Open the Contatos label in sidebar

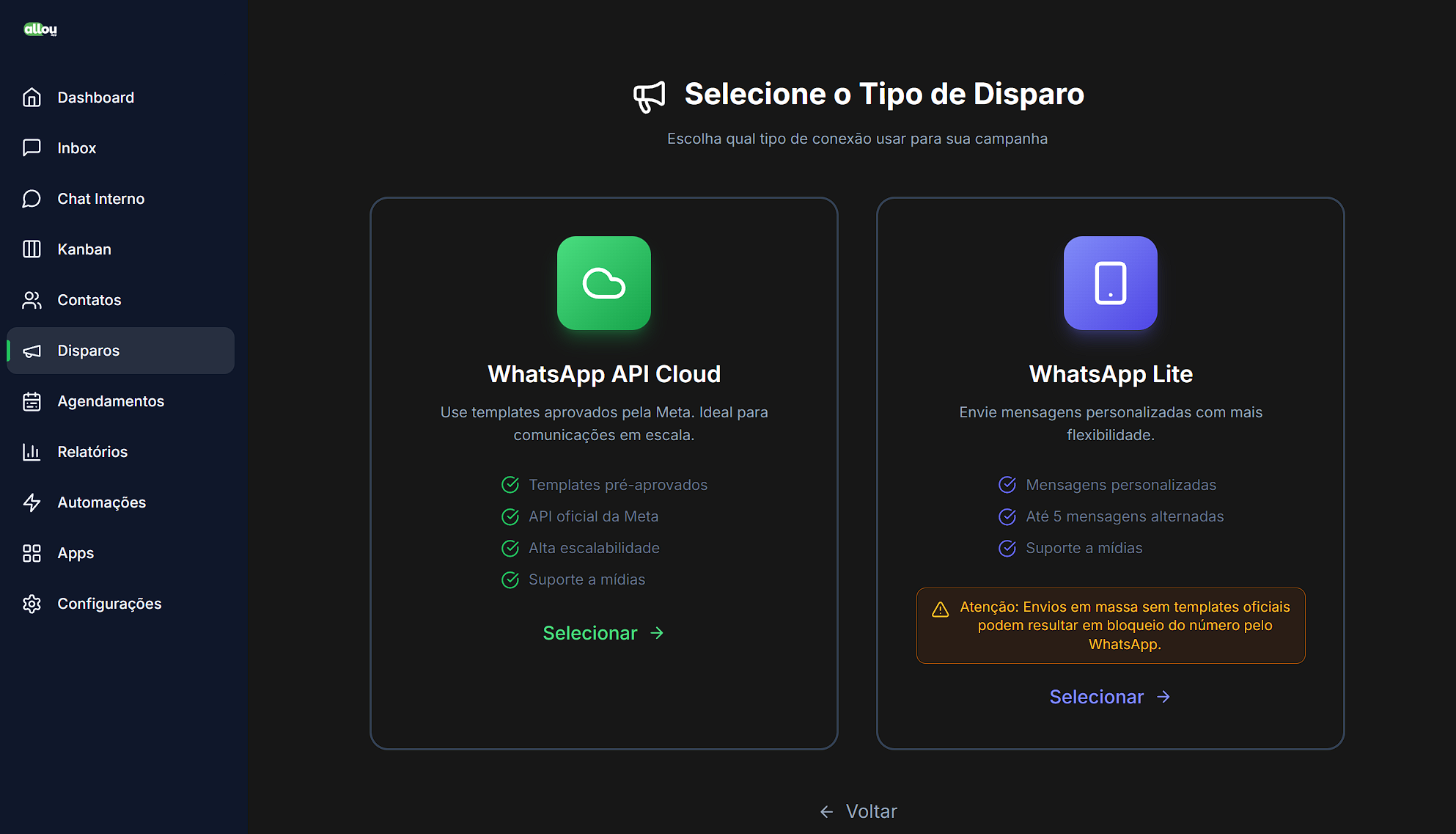(89, 300)
